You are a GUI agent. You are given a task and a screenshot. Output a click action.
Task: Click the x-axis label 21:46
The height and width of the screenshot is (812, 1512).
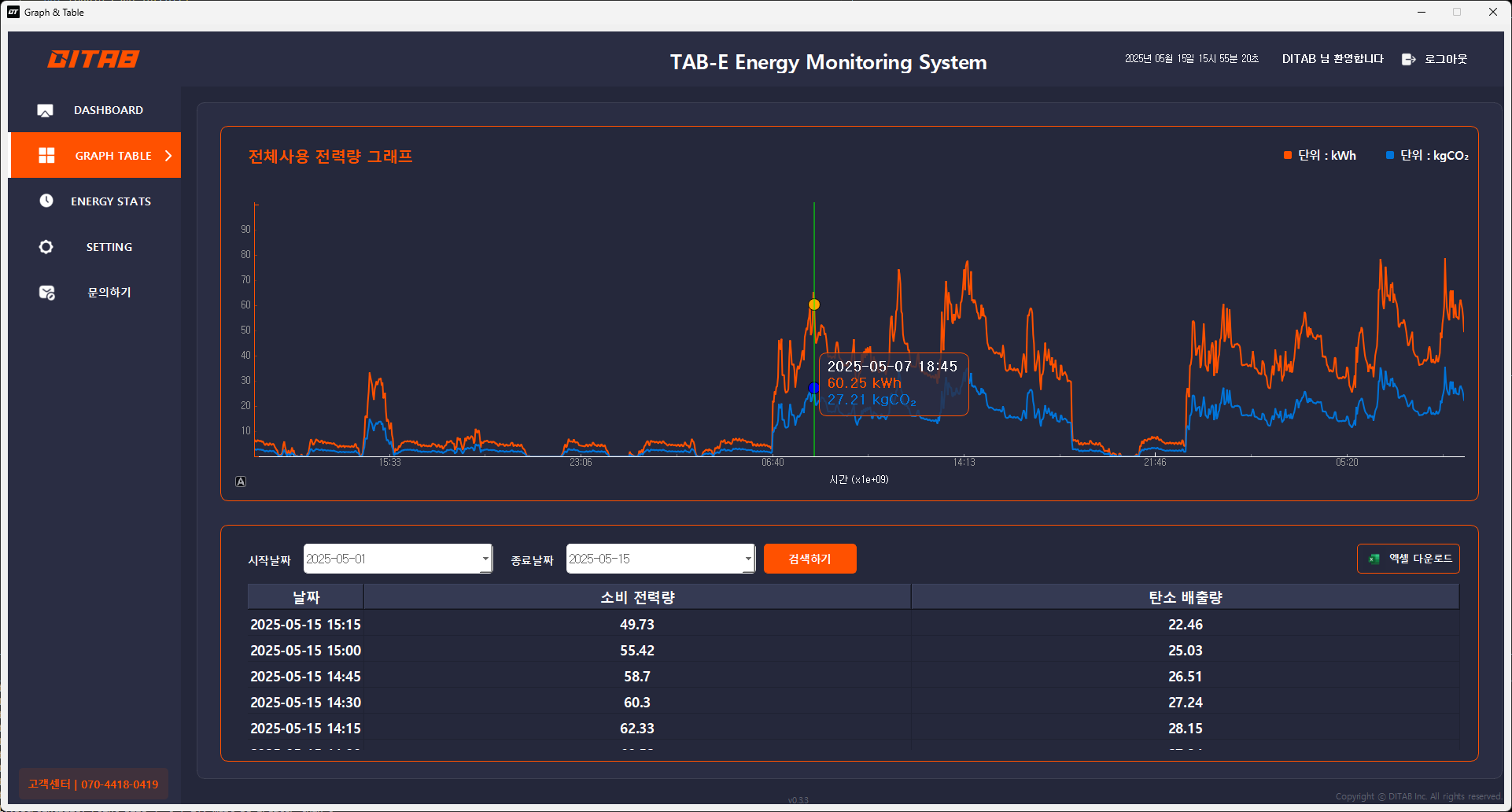[x=1155, y=463]
